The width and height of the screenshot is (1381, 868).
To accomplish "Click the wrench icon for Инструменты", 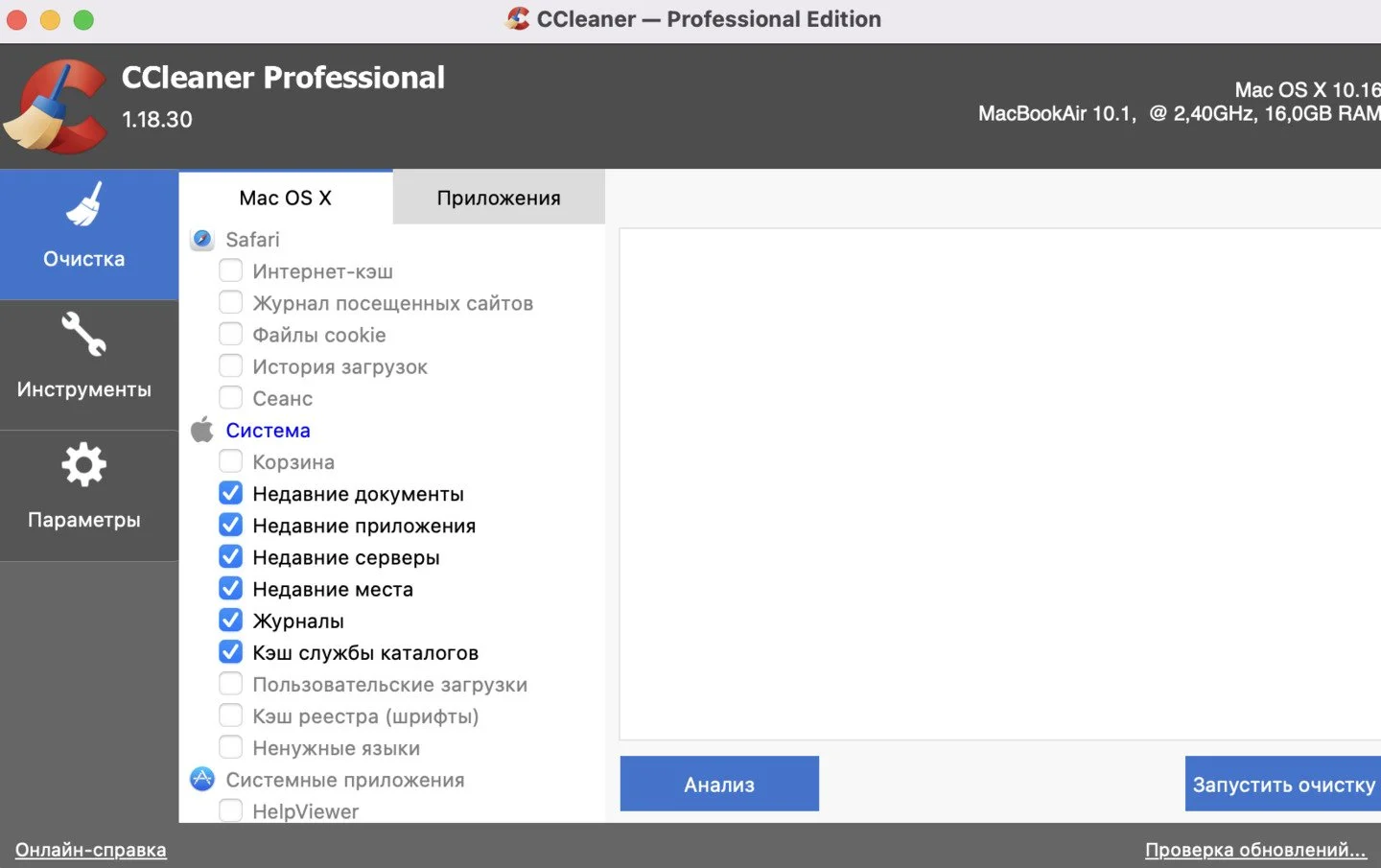I will tap(84, 335).
